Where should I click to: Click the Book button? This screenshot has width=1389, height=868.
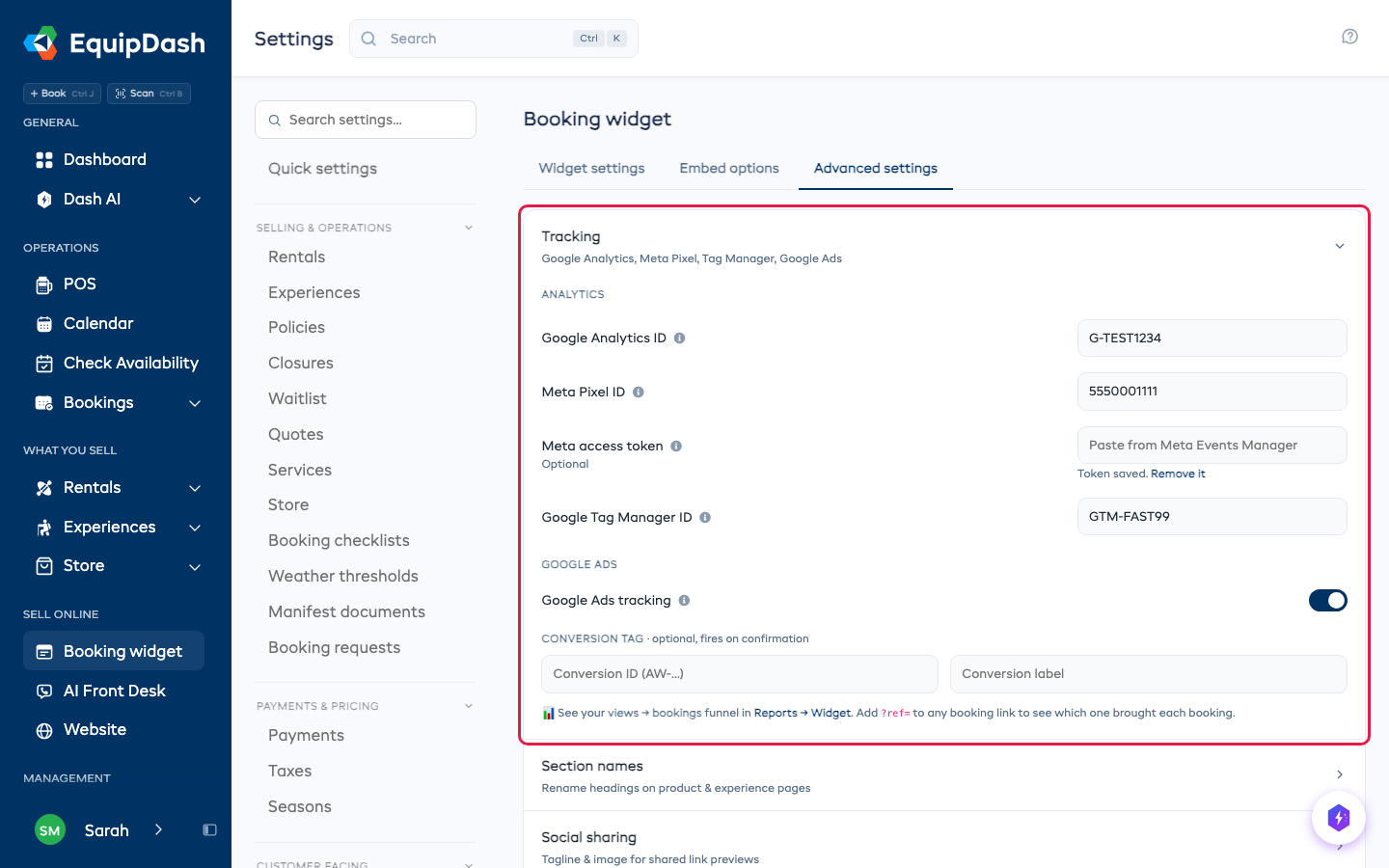(62, 94)
